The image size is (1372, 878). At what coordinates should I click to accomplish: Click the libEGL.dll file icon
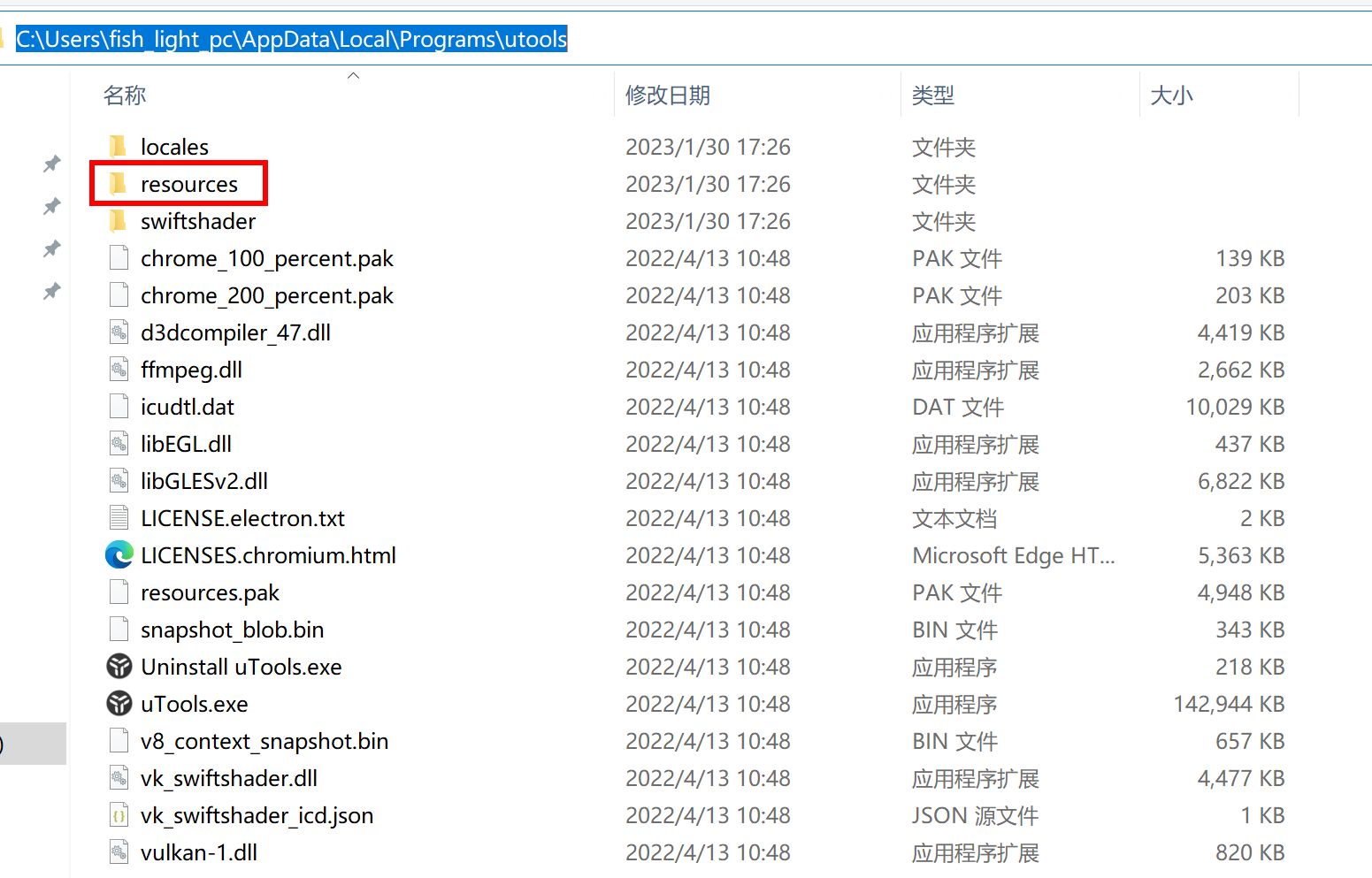[x=119, y=443]
